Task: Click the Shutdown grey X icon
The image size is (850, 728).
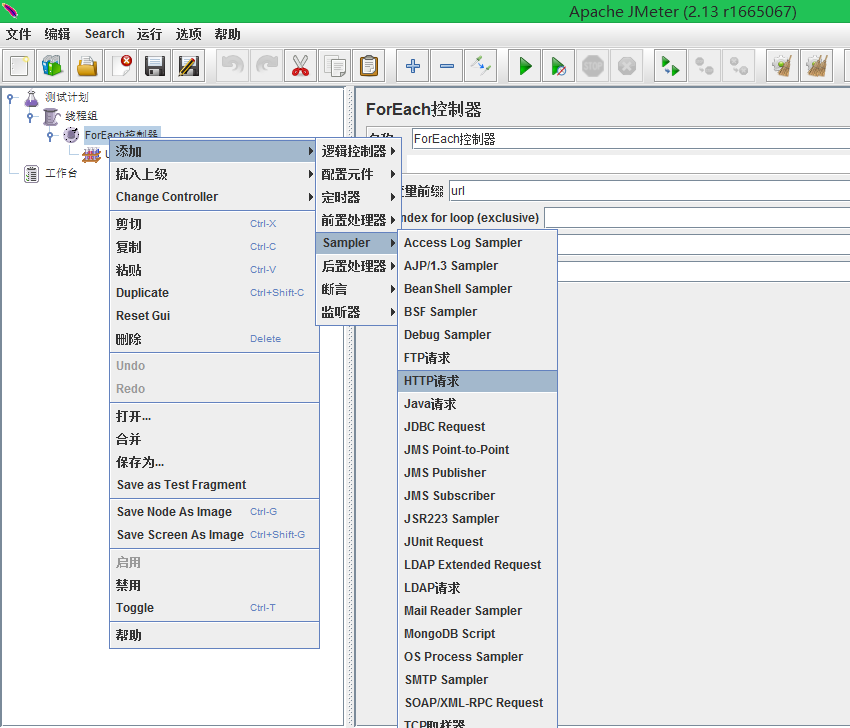Action: 627,66
